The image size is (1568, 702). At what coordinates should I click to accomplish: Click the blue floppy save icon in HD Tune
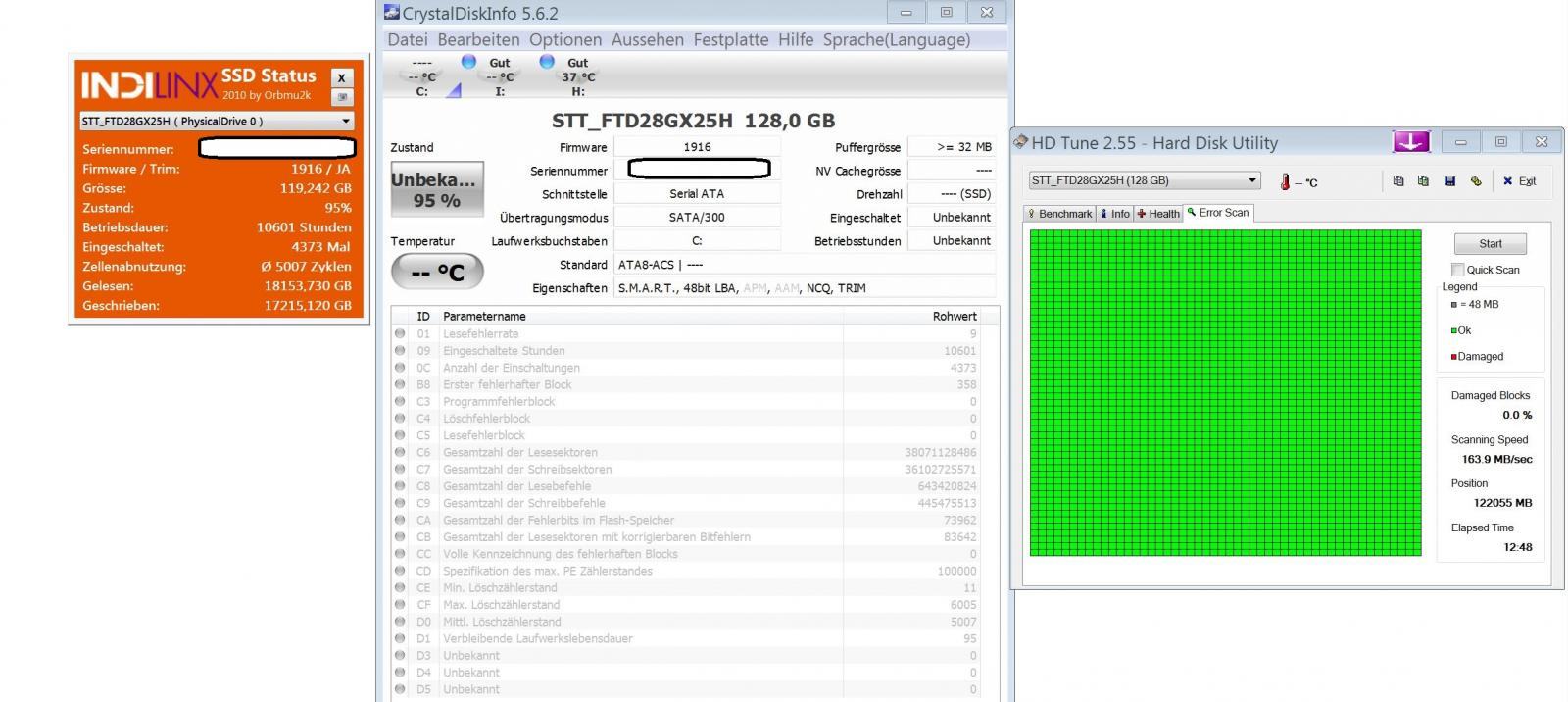click(1449, 180)
